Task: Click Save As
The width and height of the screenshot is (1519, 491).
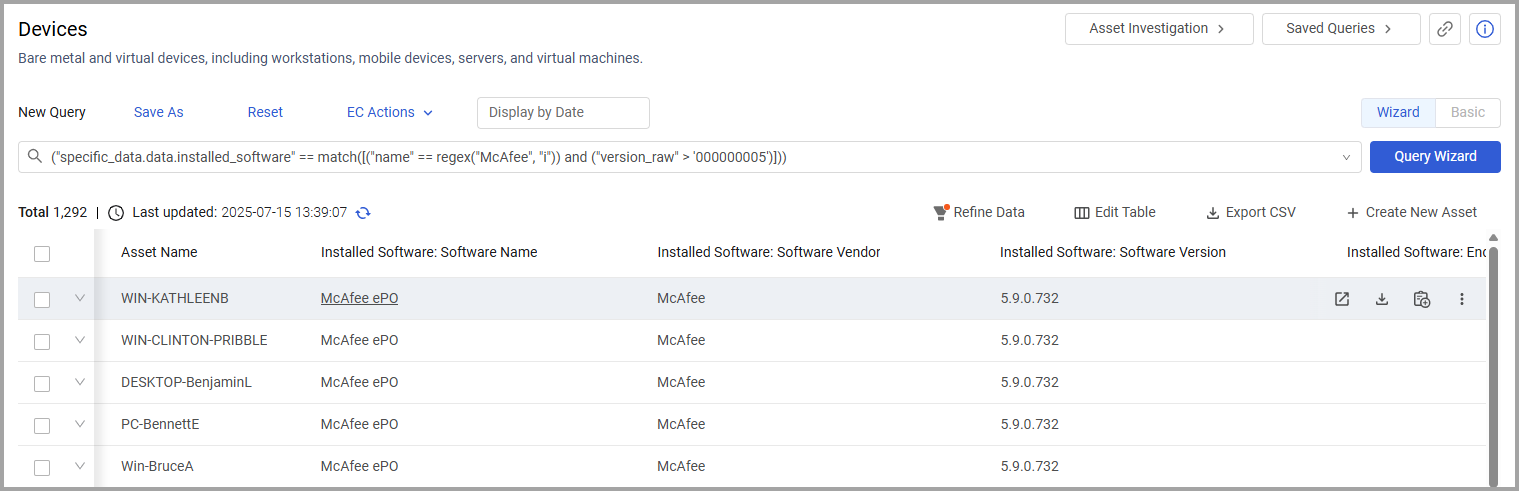Action: [x=159, y=112]
